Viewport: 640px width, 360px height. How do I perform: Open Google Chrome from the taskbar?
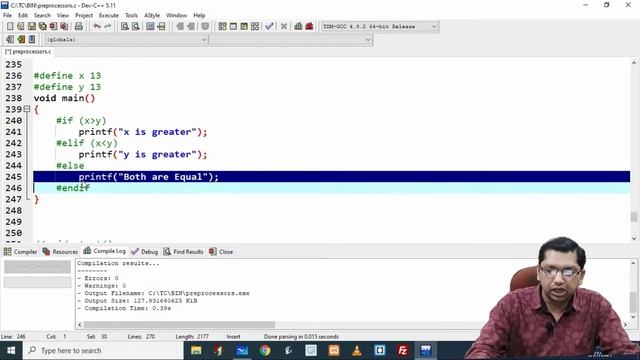(265, 350)
